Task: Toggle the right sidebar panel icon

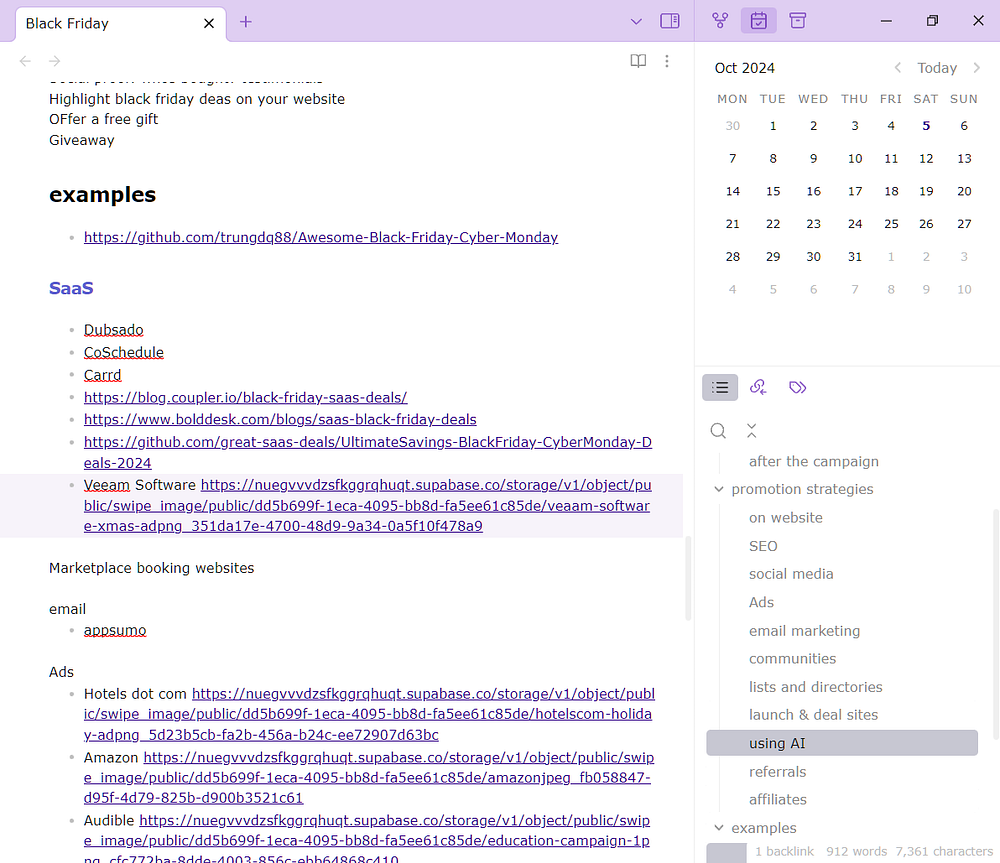Action: point(670,21)
